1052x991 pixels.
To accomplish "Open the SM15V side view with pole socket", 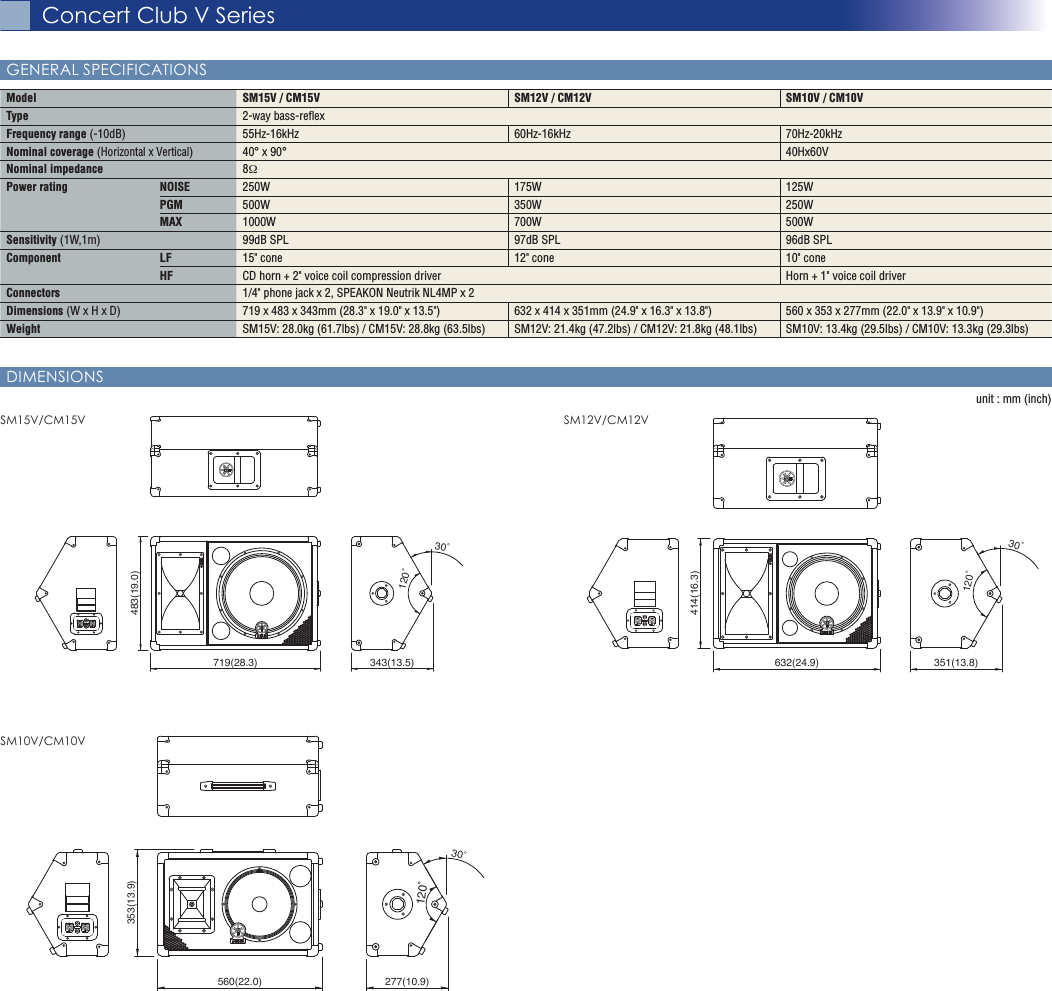I will pos(392,593).
